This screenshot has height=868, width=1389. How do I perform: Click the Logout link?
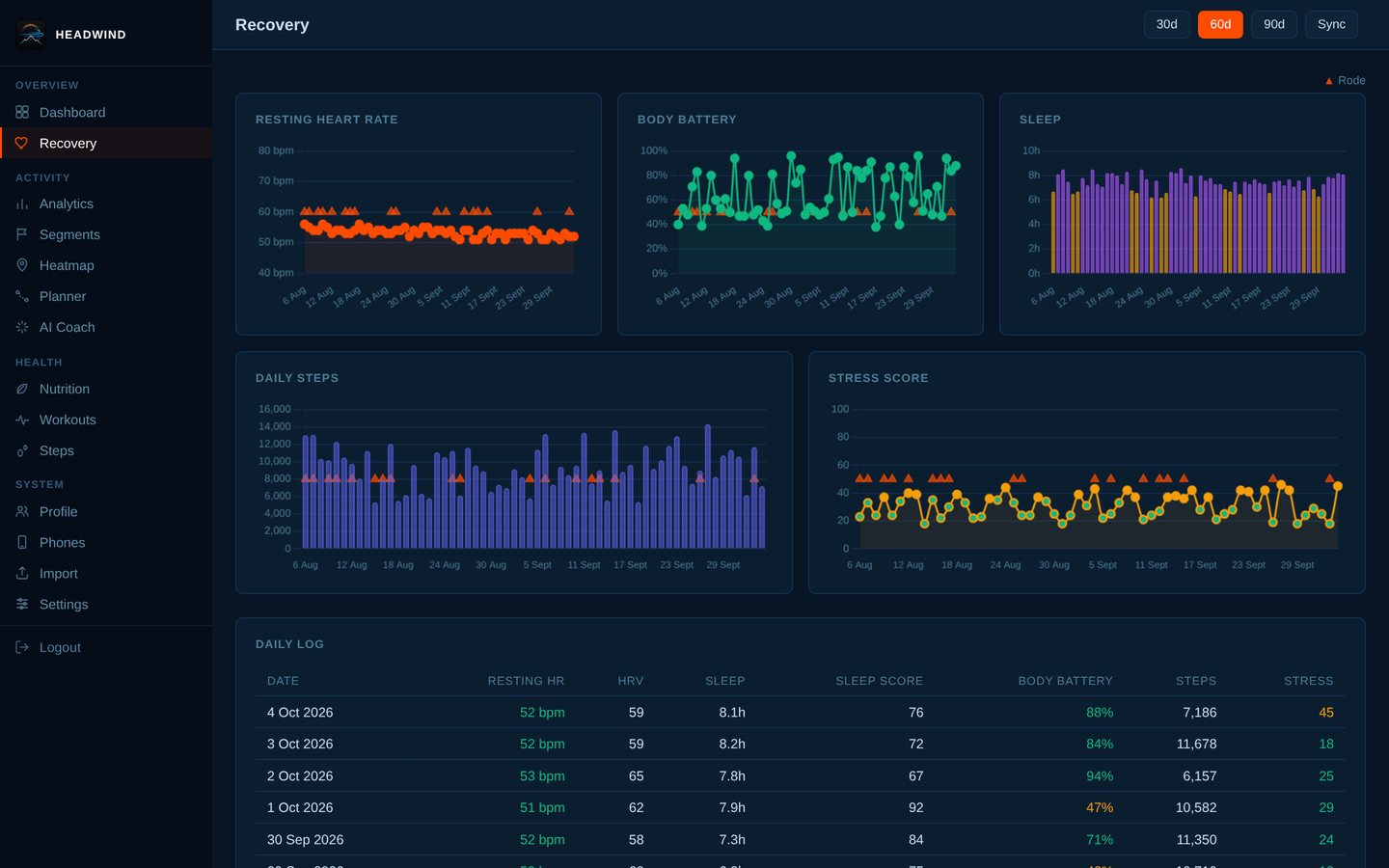point(106,647)
